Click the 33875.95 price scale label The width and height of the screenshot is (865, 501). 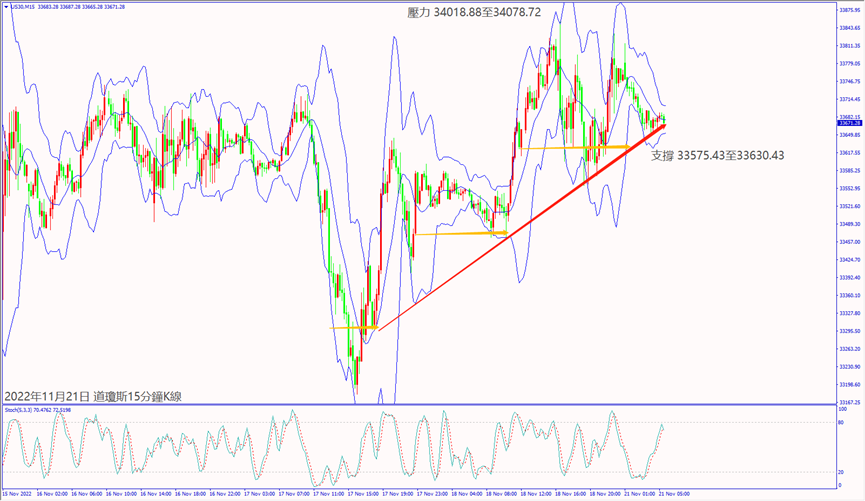(851, 11)
